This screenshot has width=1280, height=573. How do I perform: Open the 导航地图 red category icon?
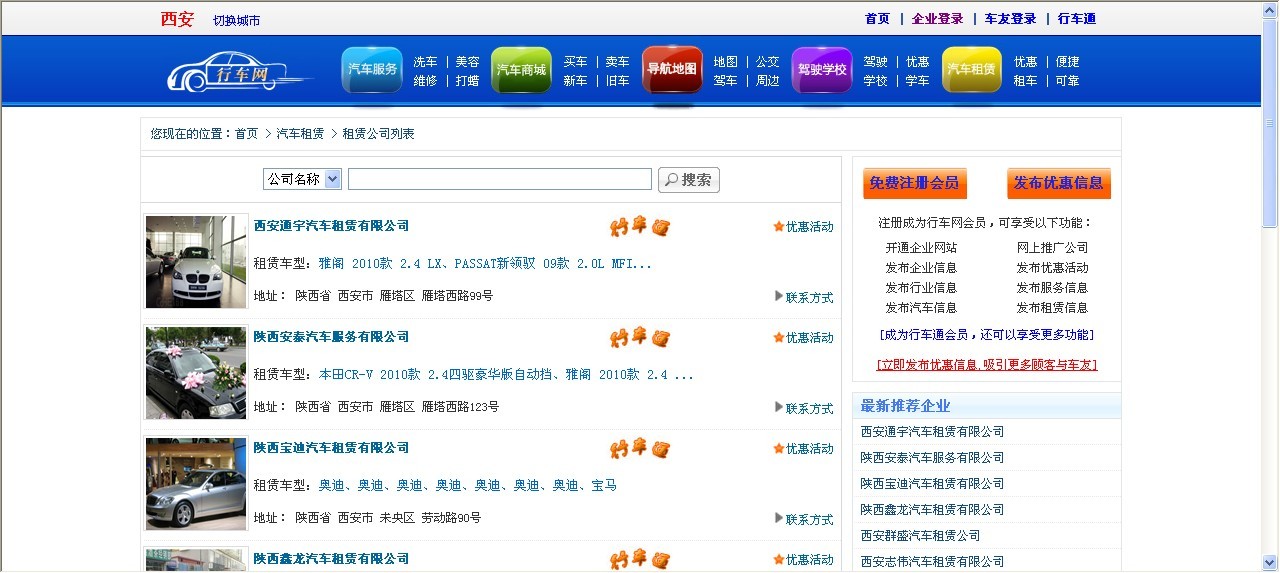[x=672, y=70]
